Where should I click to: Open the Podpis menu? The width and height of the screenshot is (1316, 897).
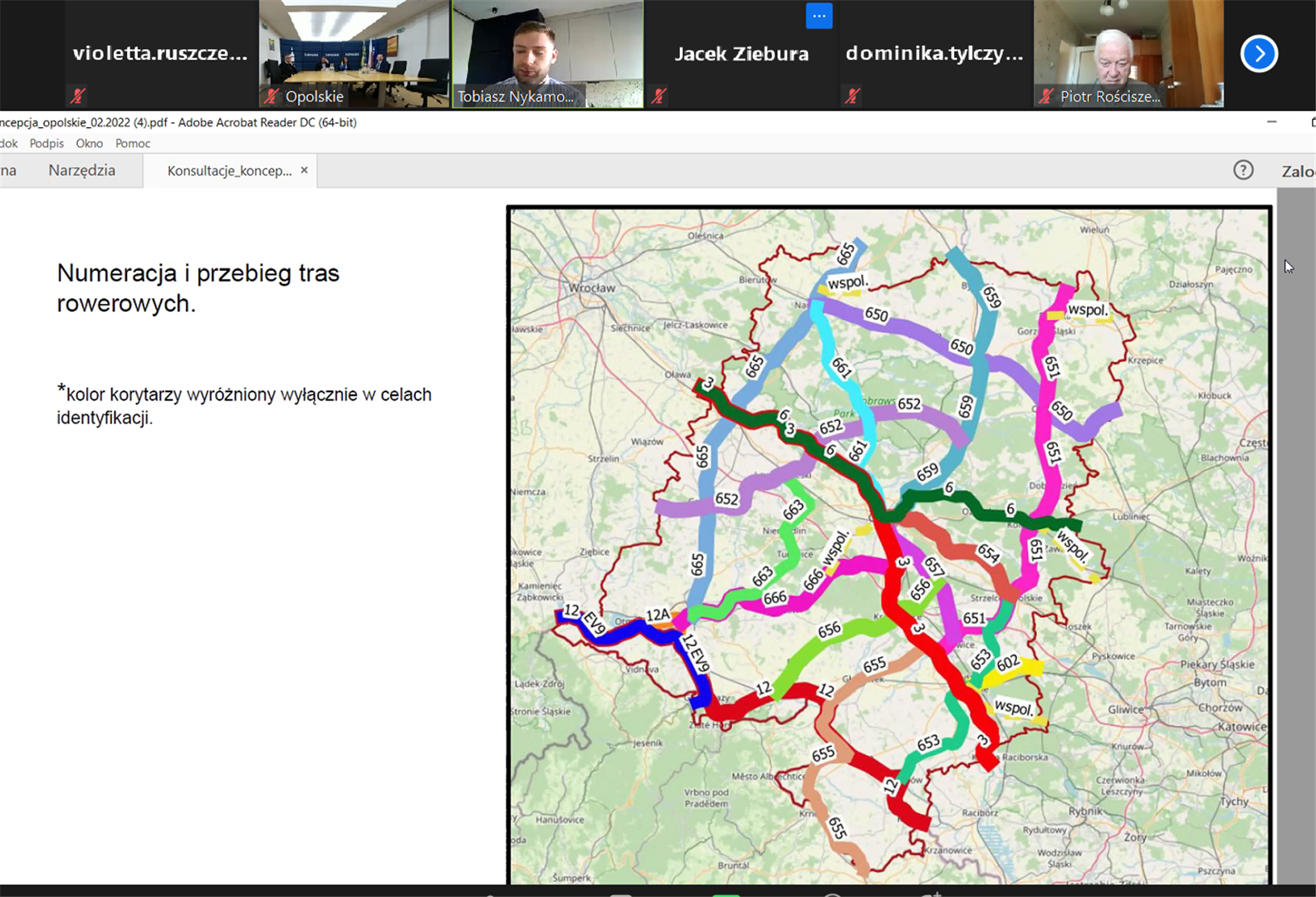click(x=46, y=144)
